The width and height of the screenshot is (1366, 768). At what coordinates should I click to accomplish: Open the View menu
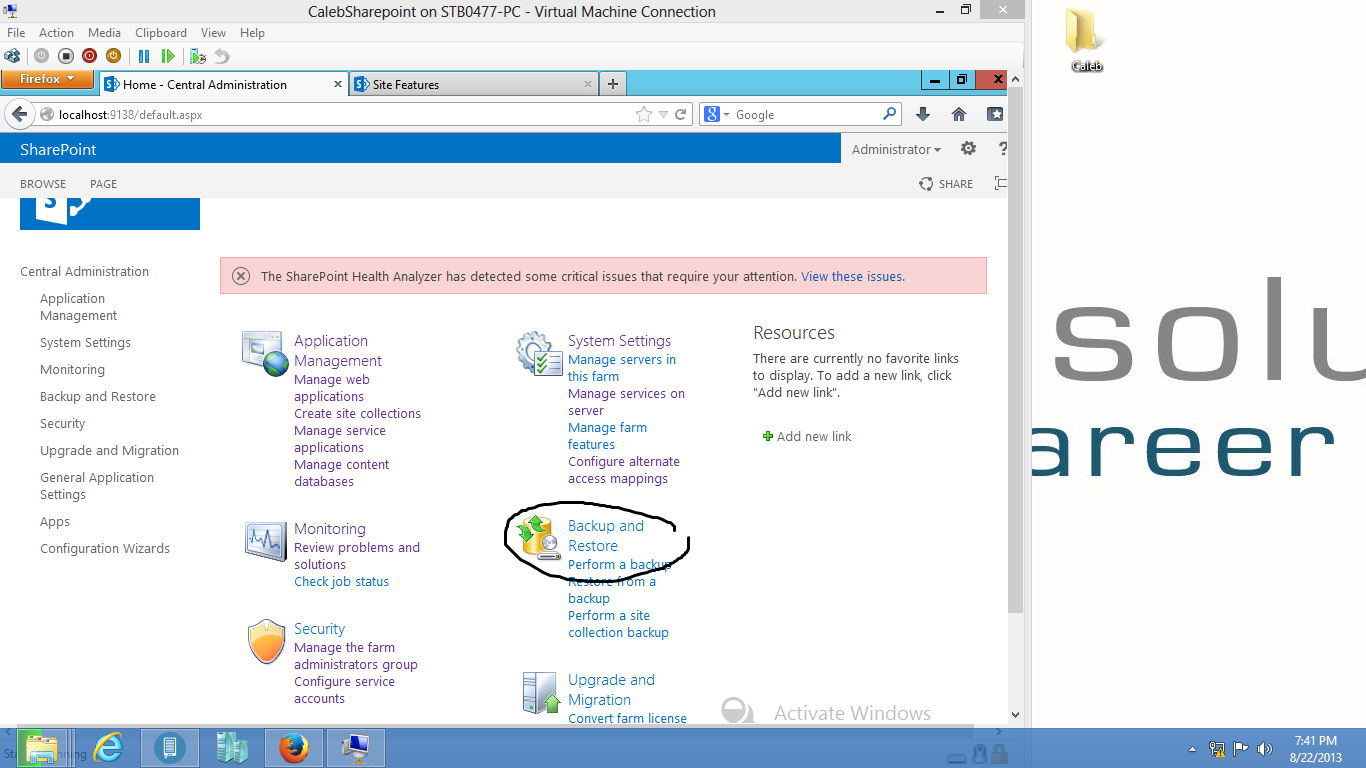(213, 33)
